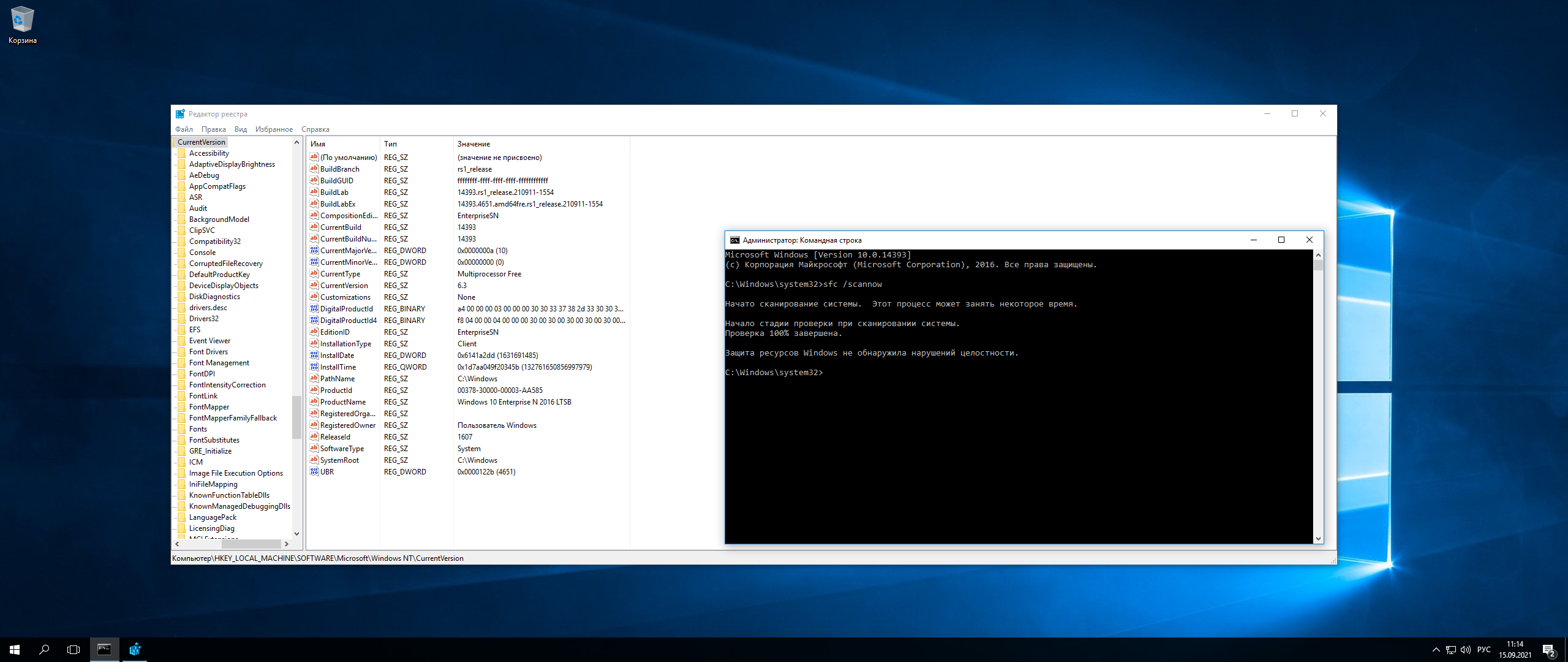Select the Fonts key folder

198,429
